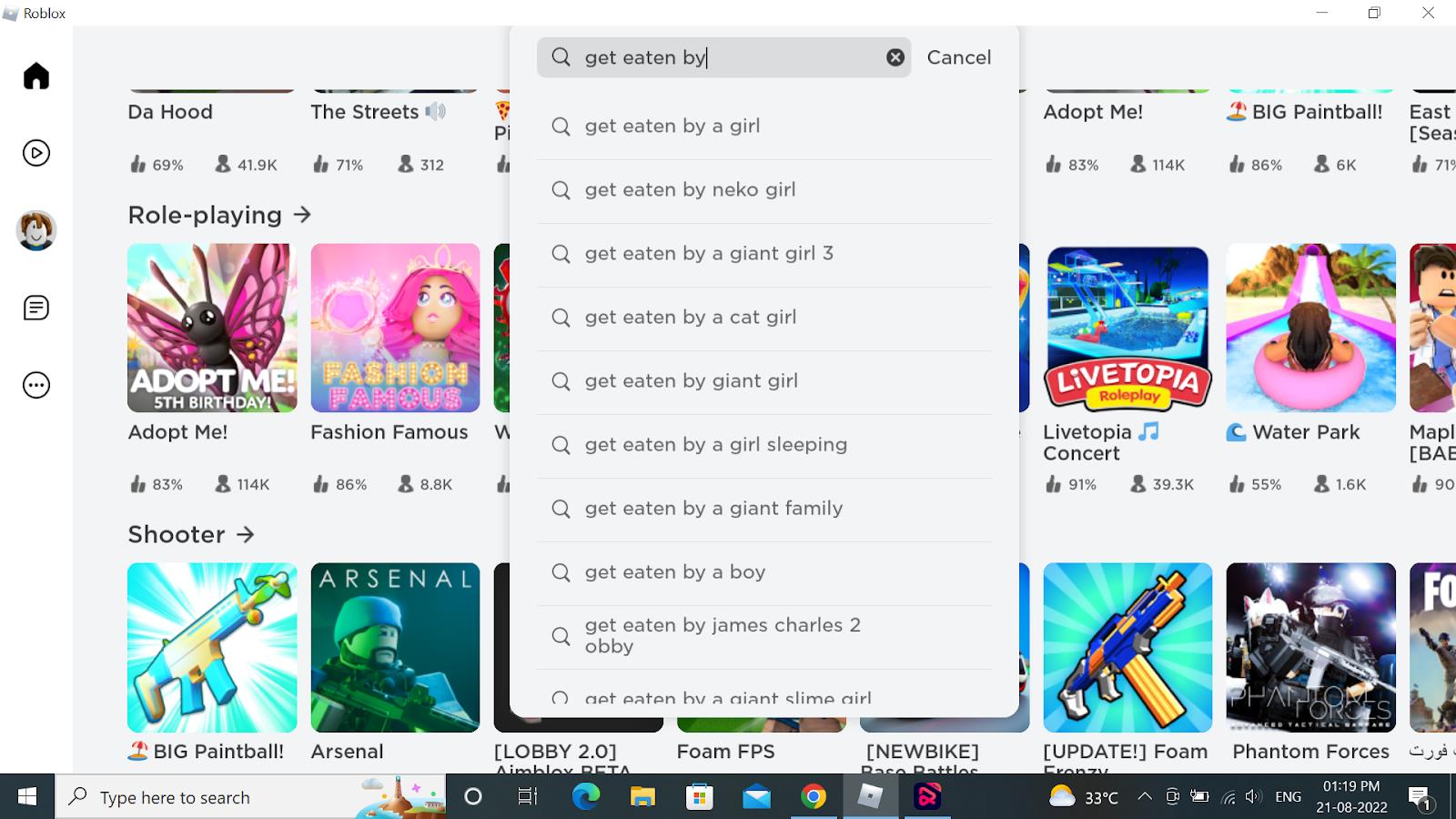
Task: Open the Wi-Fi network icon in the tray
Action: pos(1228,797)
